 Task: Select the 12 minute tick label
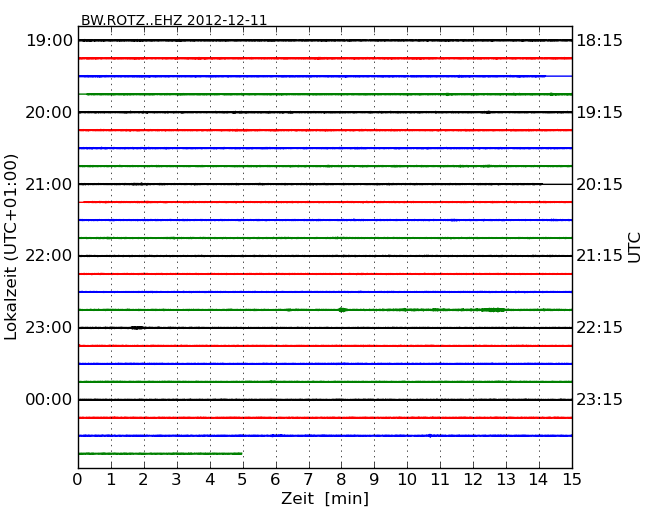473,480
